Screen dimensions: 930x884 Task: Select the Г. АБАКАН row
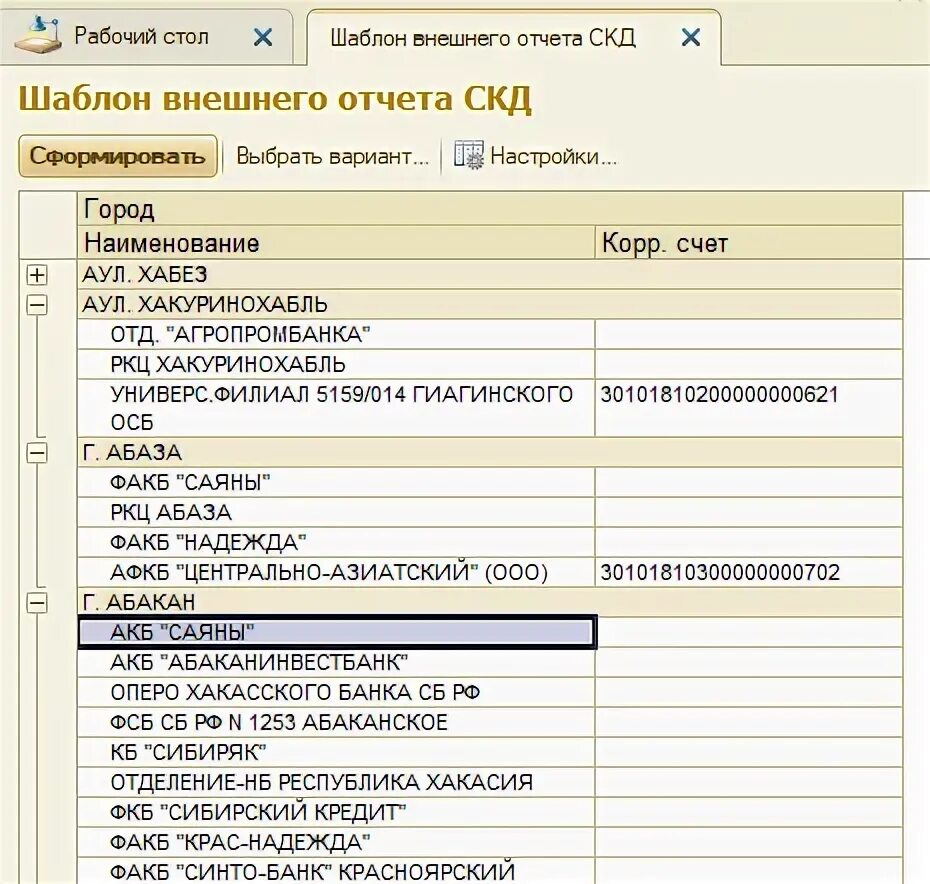(490, 602)
